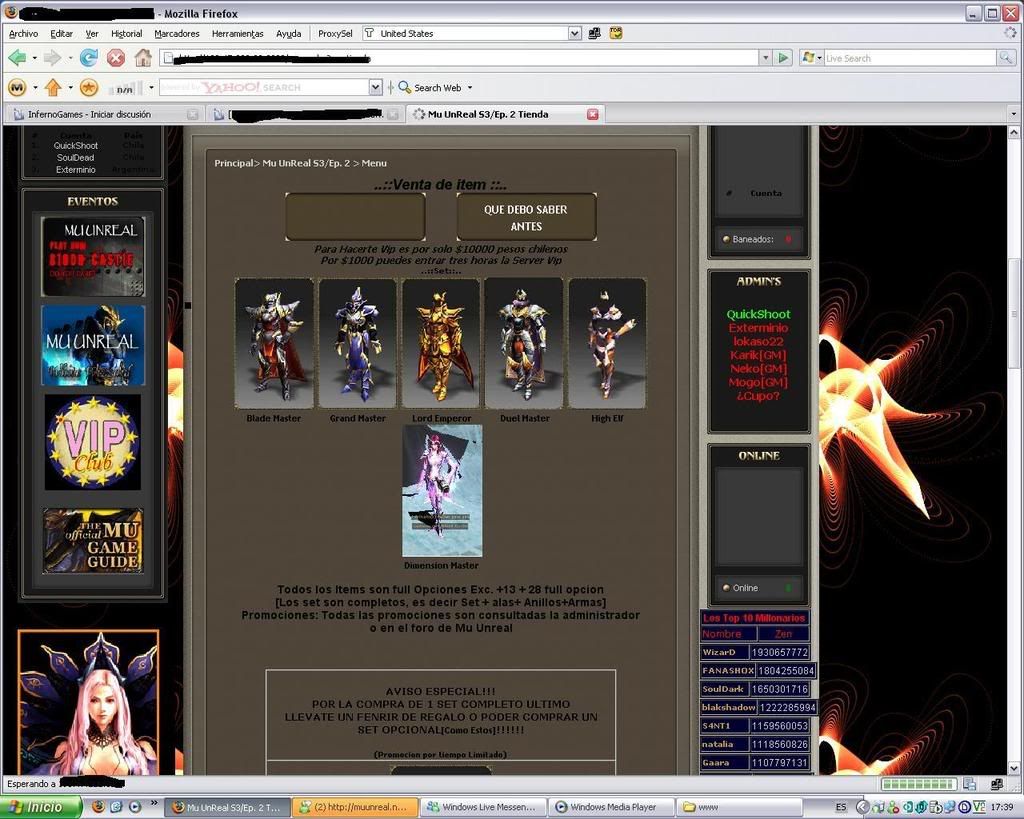Open the official MU Game Guide banner
1024x819 pixels.
(93, 541)
